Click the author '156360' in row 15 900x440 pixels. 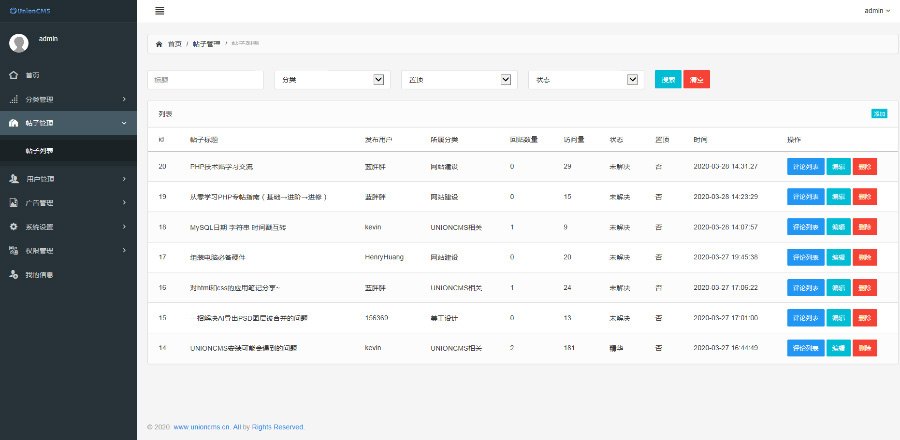[x=377, y=317]
